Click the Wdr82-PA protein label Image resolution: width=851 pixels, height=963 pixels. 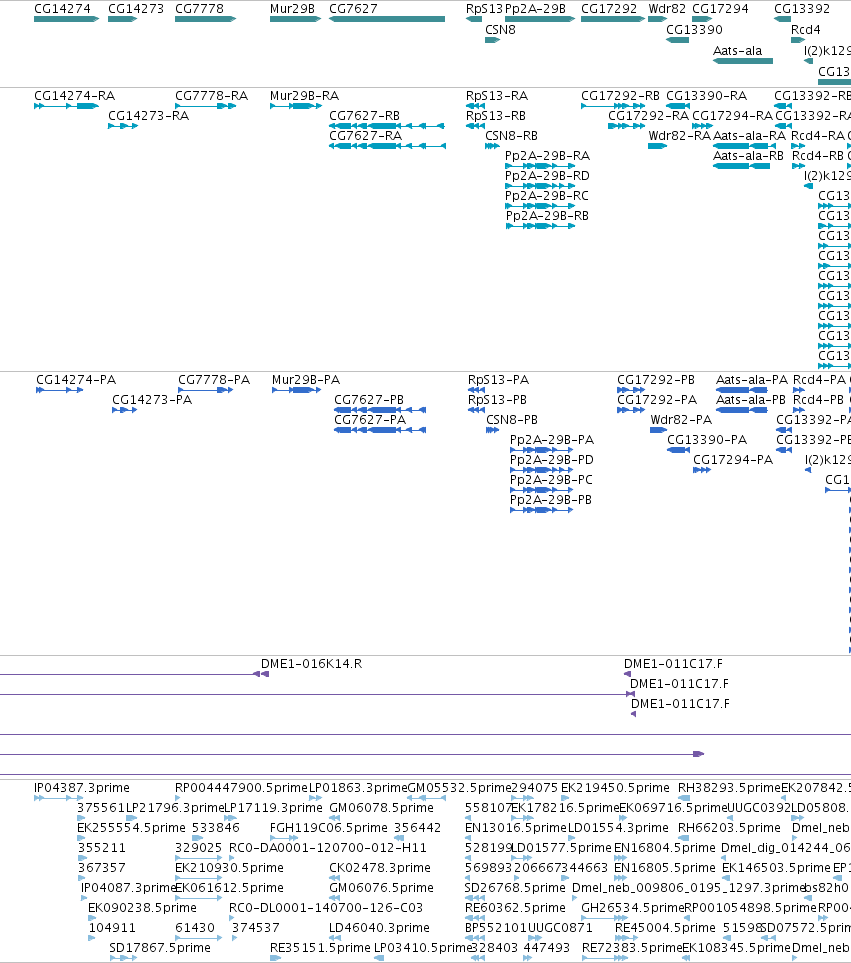pos(681,419)
